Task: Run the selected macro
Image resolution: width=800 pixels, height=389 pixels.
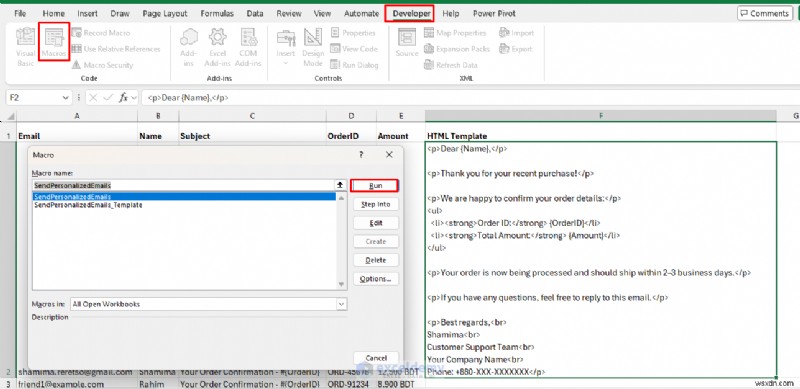Action: coord(375,185)
